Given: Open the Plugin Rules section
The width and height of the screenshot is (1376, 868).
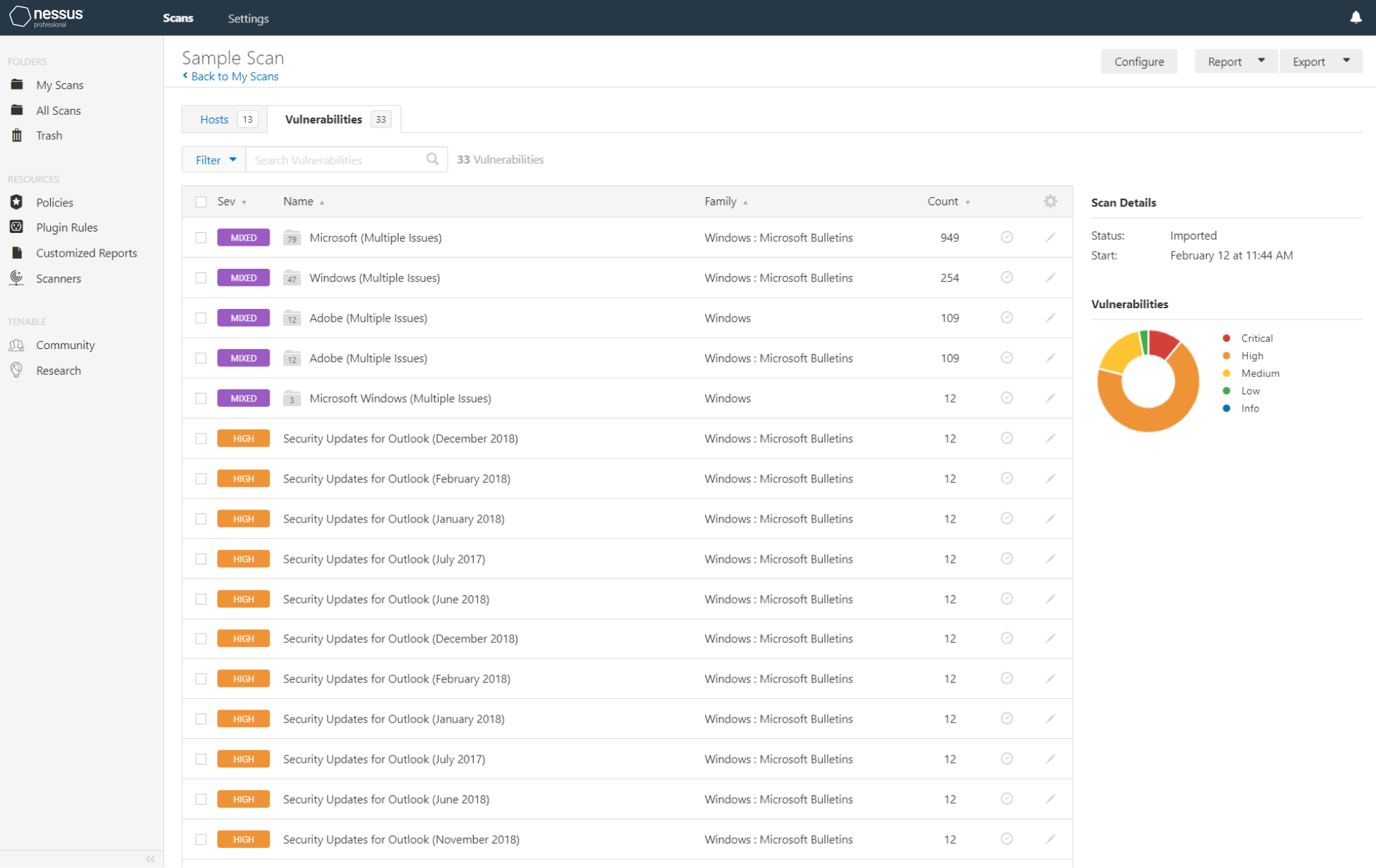Looking at the screenshot, I should click(67, 227).
